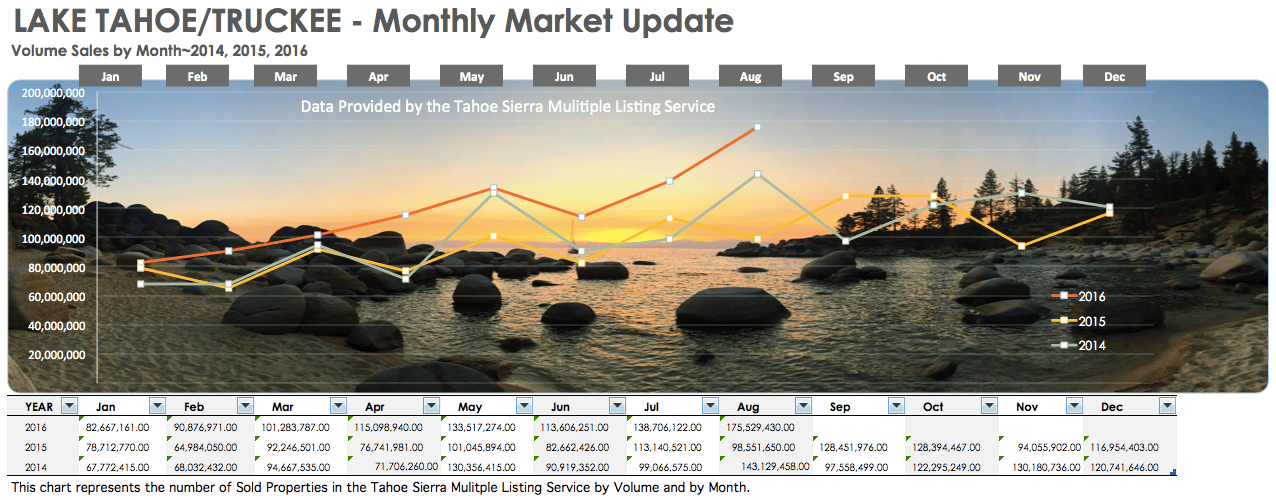
Task: Click the chart description footnote text
Action: pos(379,488)
